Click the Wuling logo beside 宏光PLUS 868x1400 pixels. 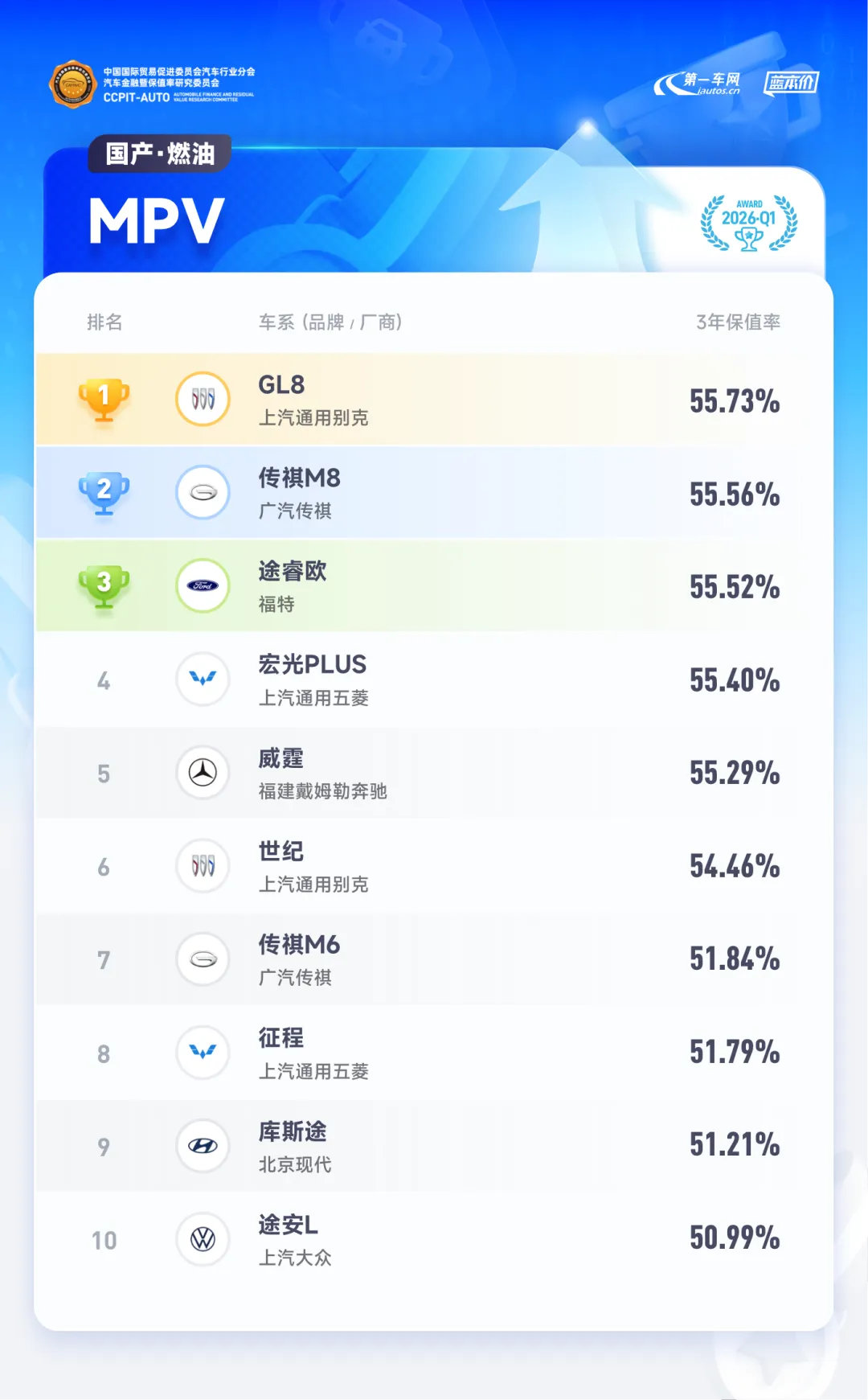click(x=203, y=679)
